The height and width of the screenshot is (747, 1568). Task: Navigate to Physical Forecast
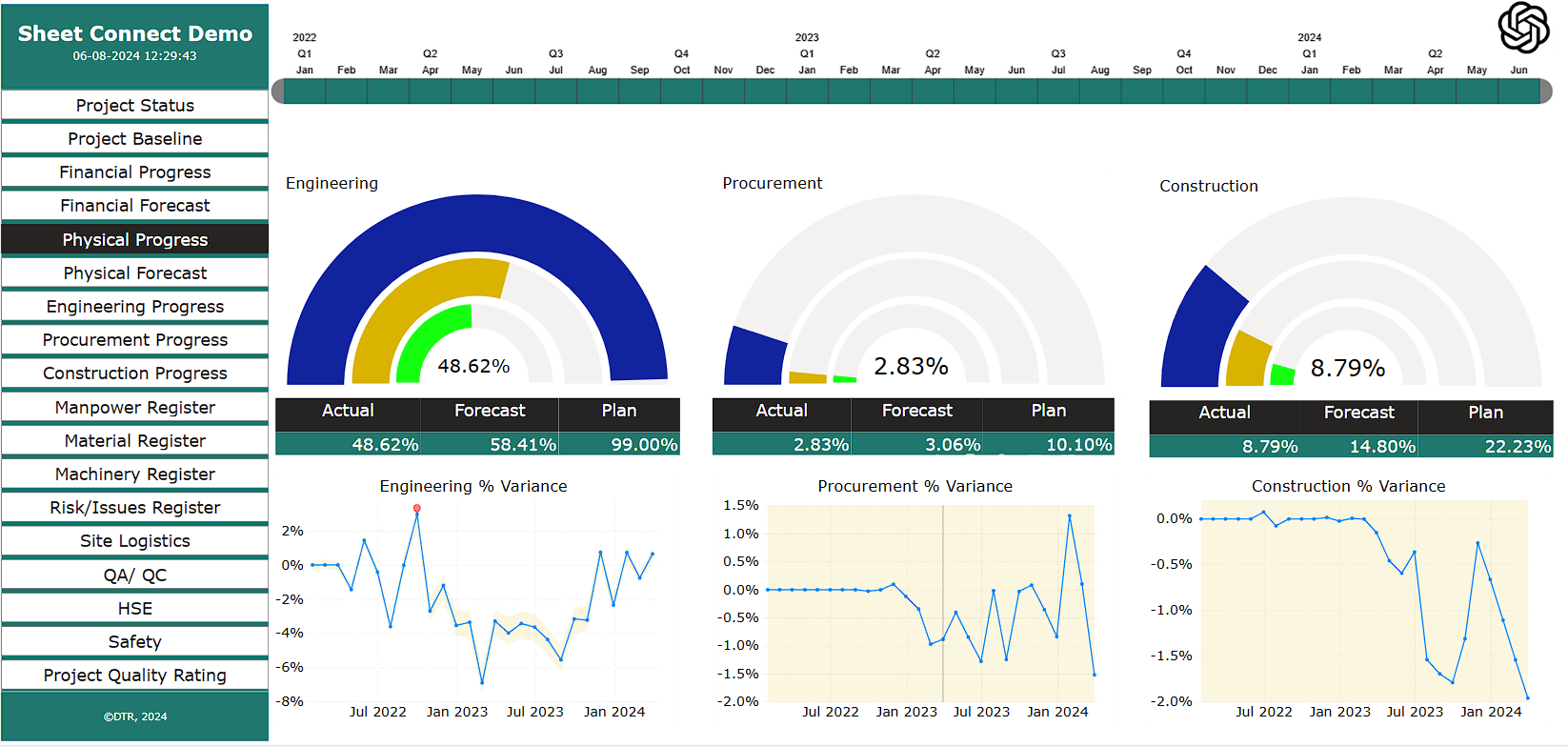tap(134, 273)
